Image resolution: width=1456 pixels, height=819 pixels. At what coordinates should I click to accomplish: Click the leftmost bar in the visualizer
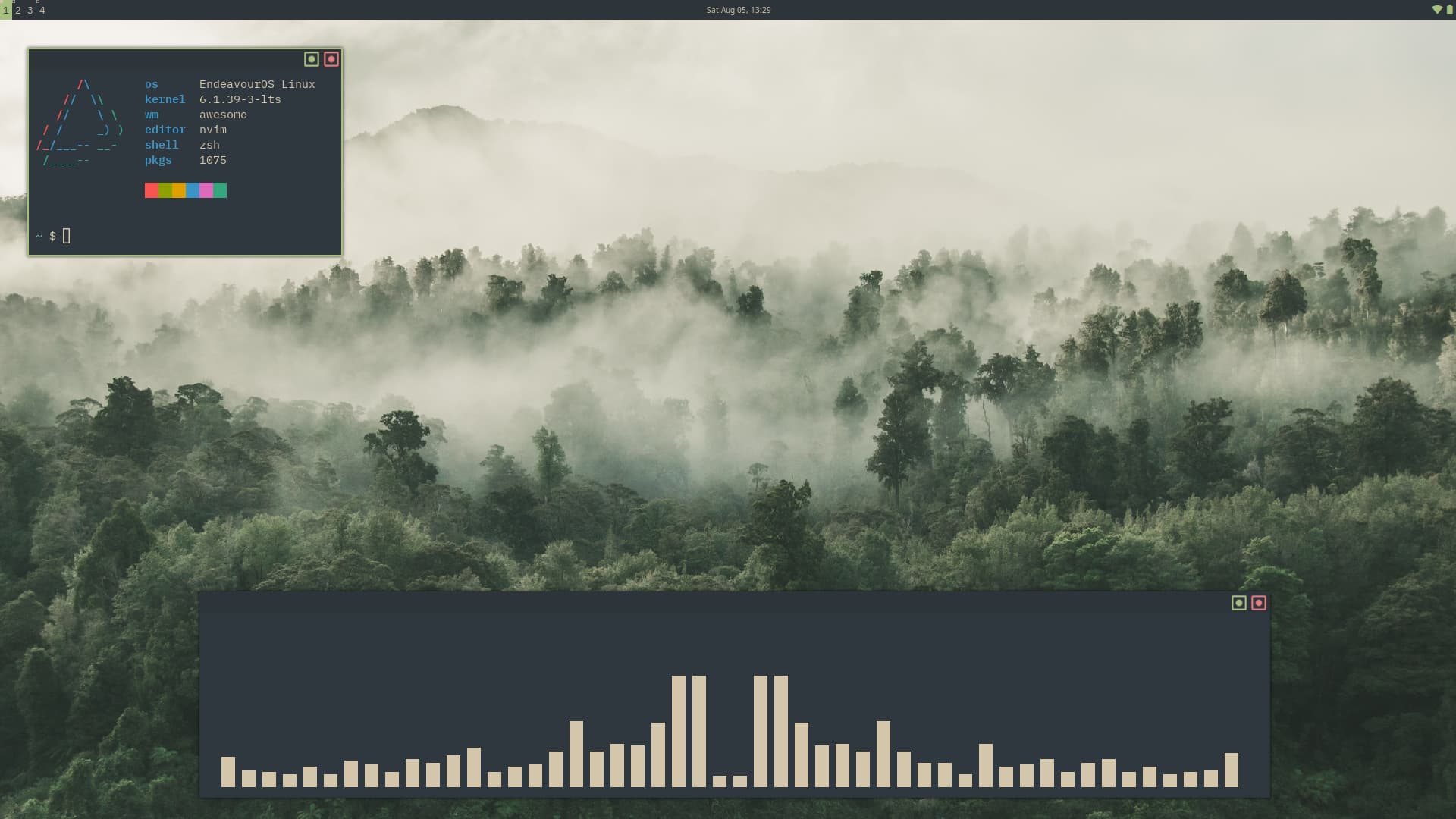pyautogui.click(x=228, y=771)
